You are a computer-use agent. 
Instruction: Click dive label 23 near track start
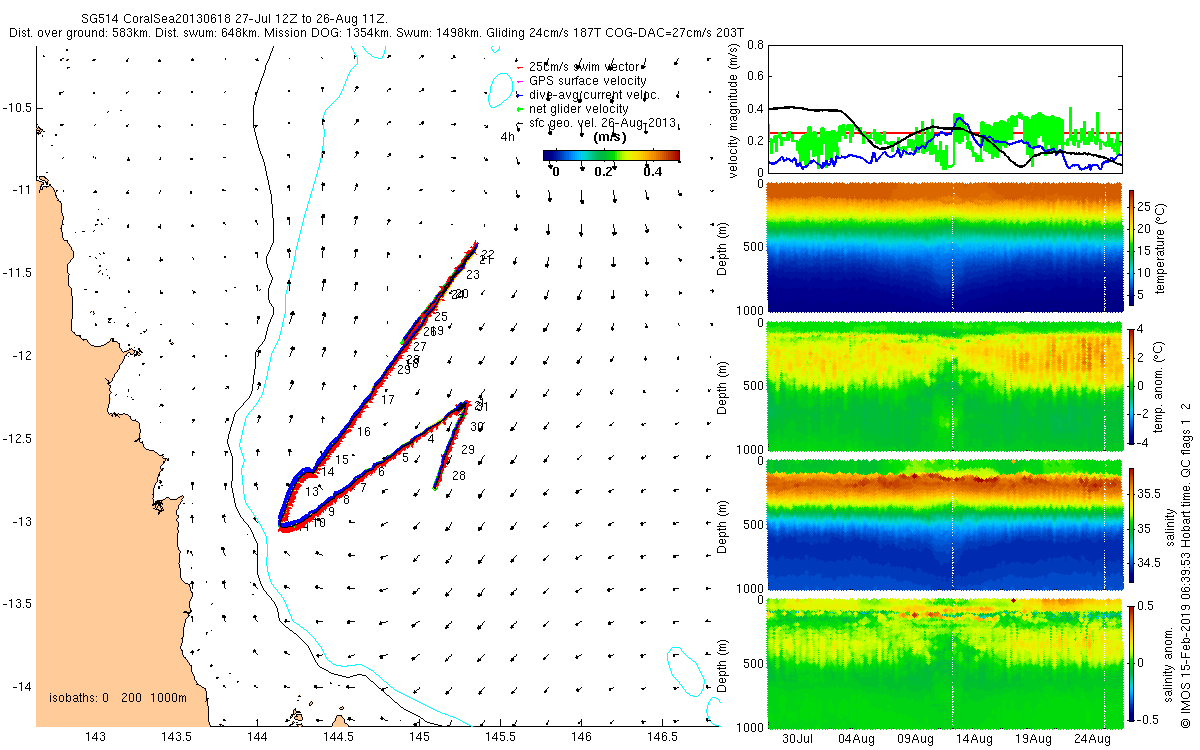tap(472, 274)
